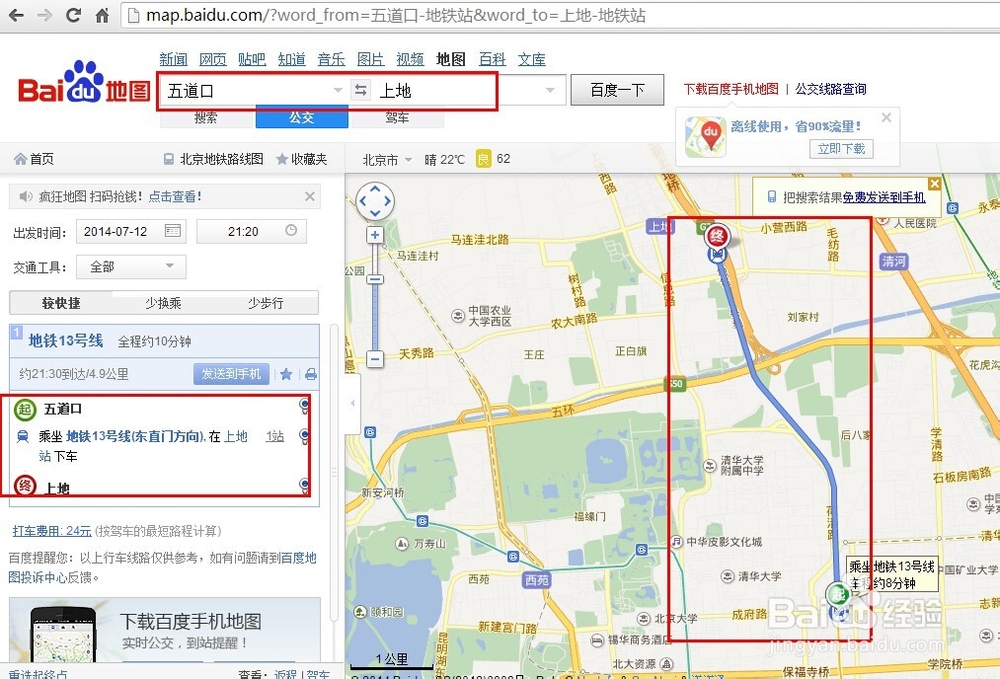Click the departure time field 21:20

(x=251, y=231)
